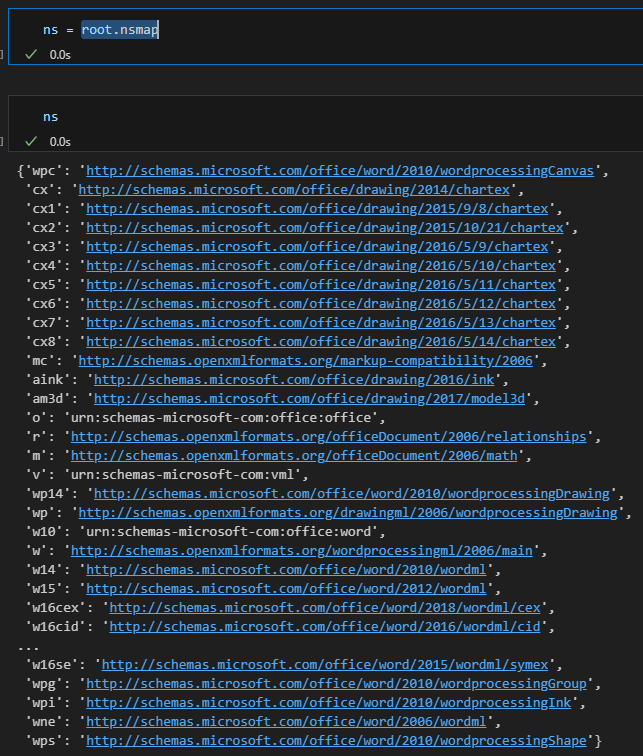Click the 'w16cex' dictionary key

point(55,608)
